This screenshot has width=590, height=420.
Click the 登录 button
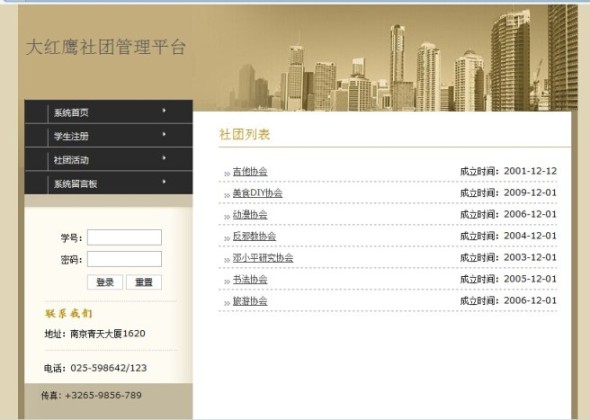(105, 282)
